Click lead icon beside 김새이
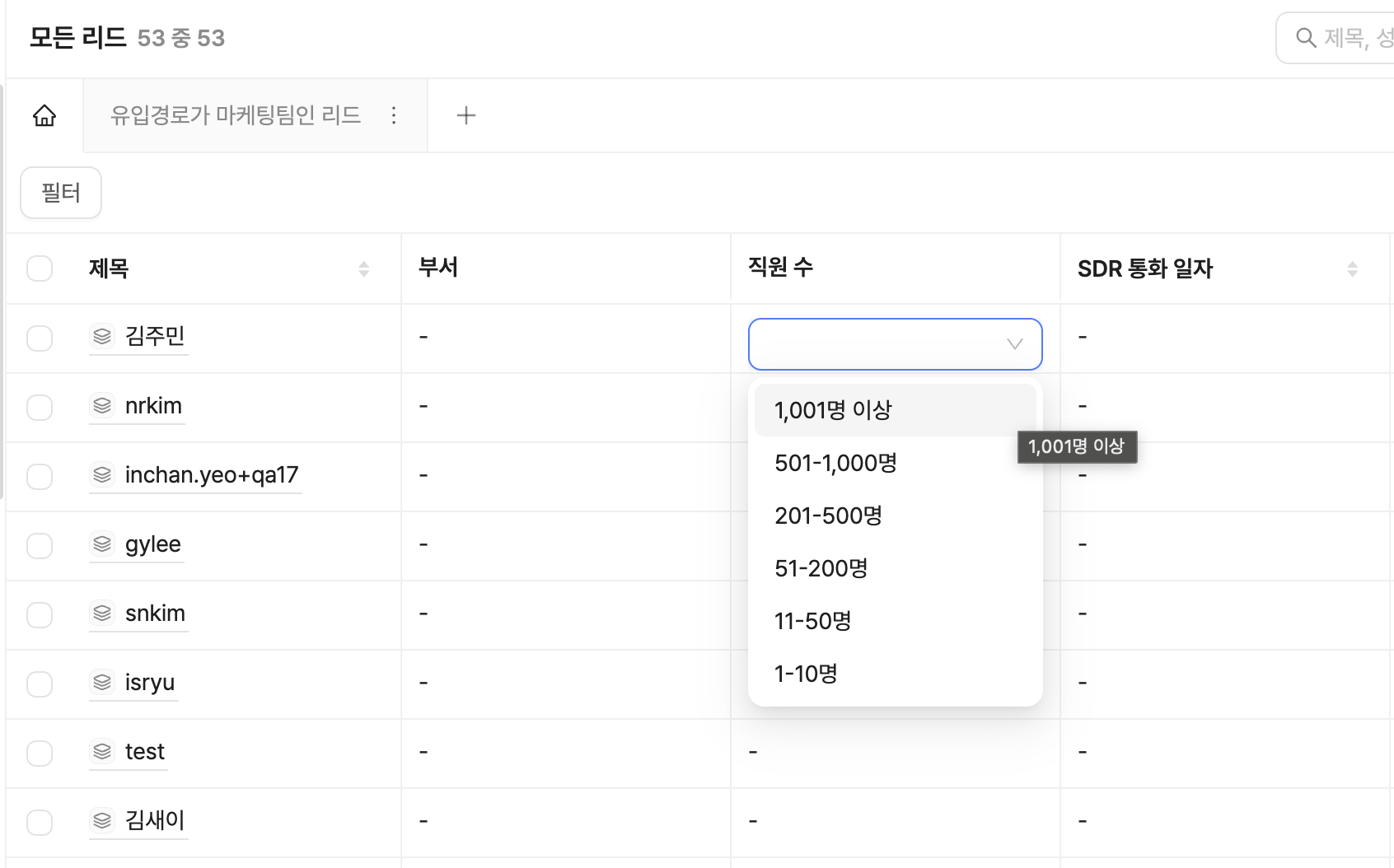1394x868 pixels. pos(102,821)
